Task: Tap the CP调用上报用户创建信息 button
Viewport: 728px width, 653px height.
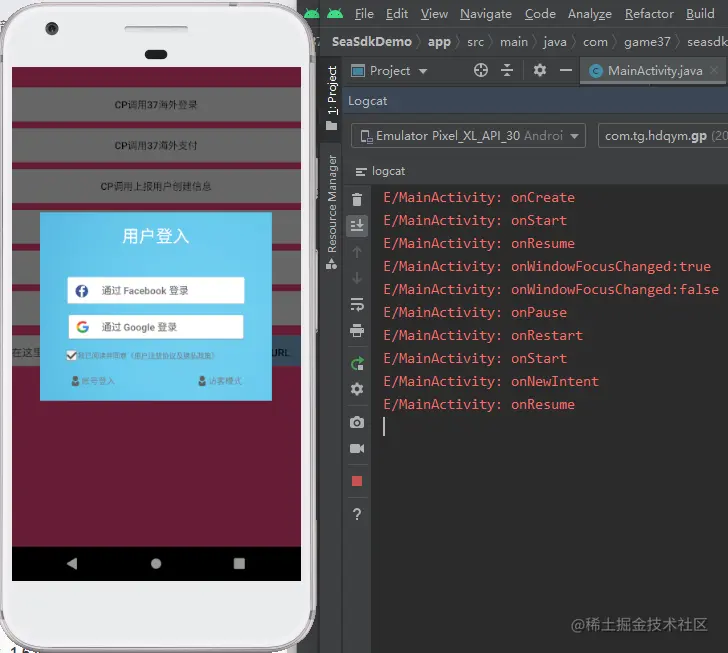Action: point(156,187)
